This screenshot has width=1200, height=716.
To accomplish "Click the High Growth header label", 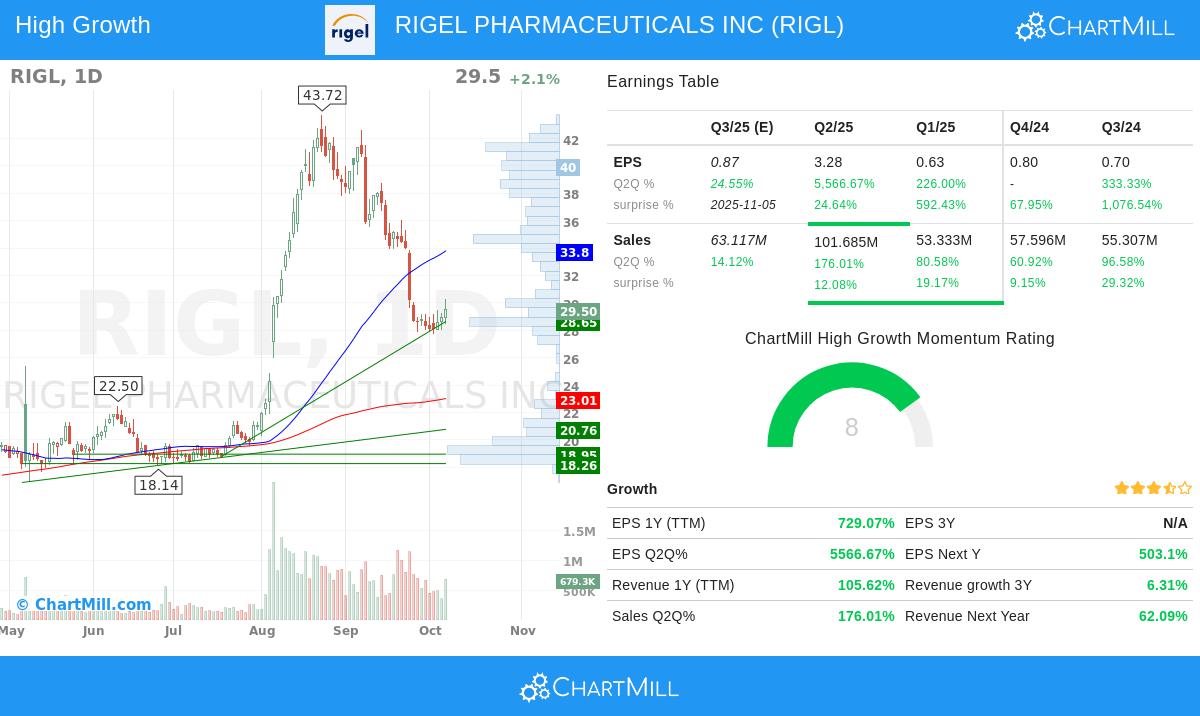I will click(83, 25).
